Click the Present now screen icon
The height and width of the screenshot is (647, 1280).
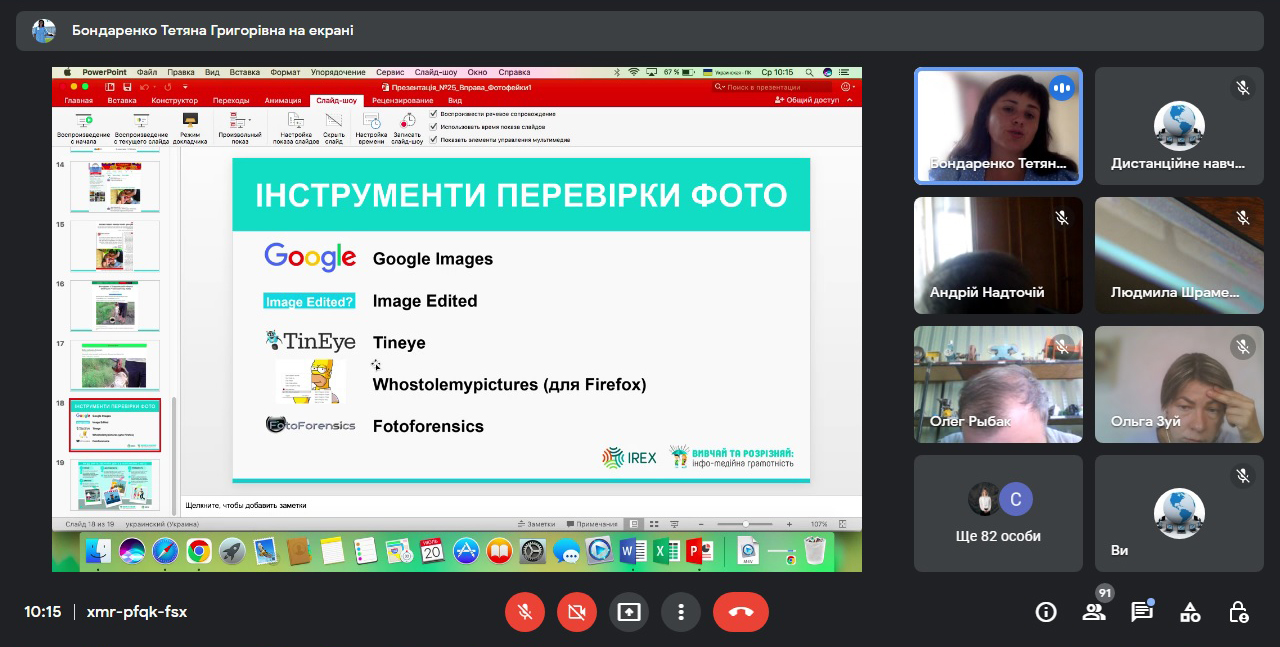[x=629, y=612]
